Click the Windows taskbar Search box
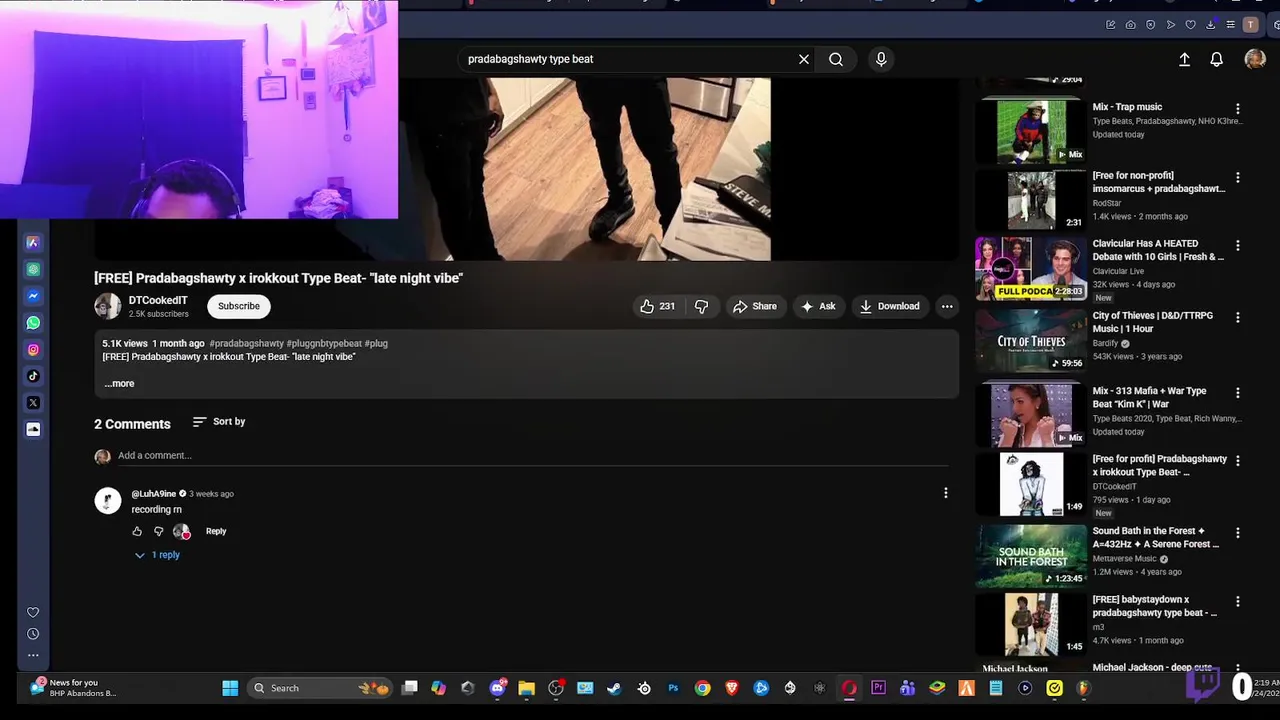 320,688
